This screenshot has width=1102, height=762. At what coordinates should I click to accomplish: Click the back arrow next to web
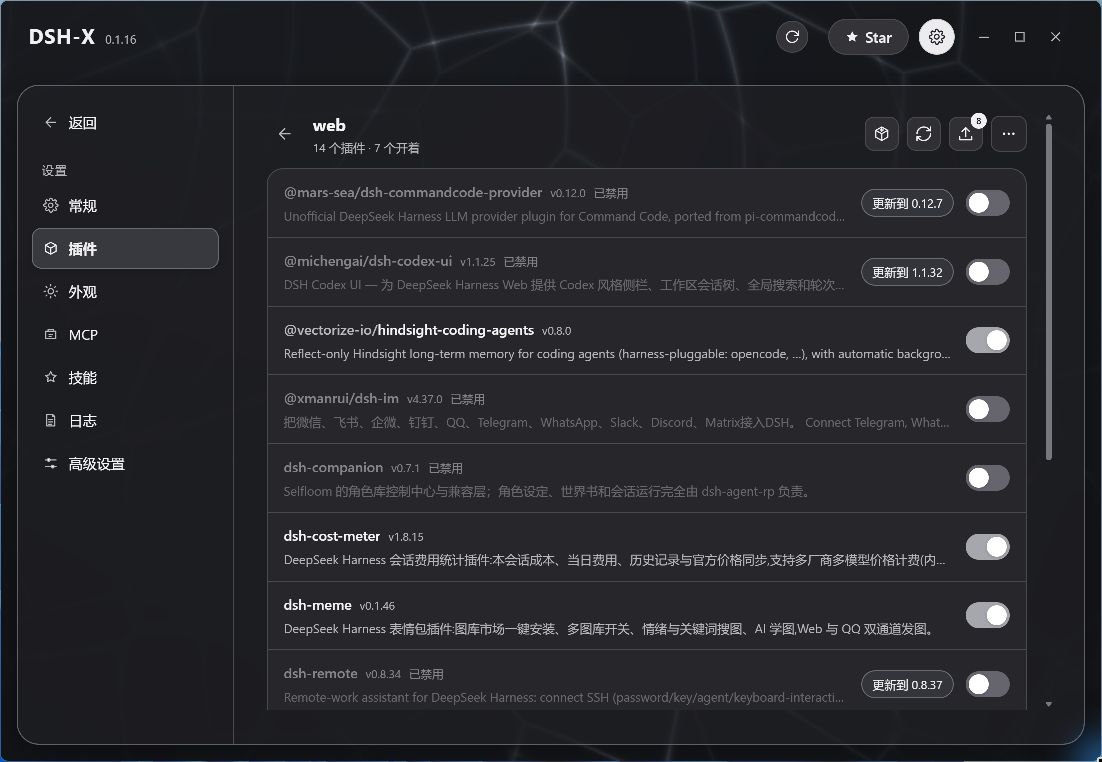(x=285, y=134)
